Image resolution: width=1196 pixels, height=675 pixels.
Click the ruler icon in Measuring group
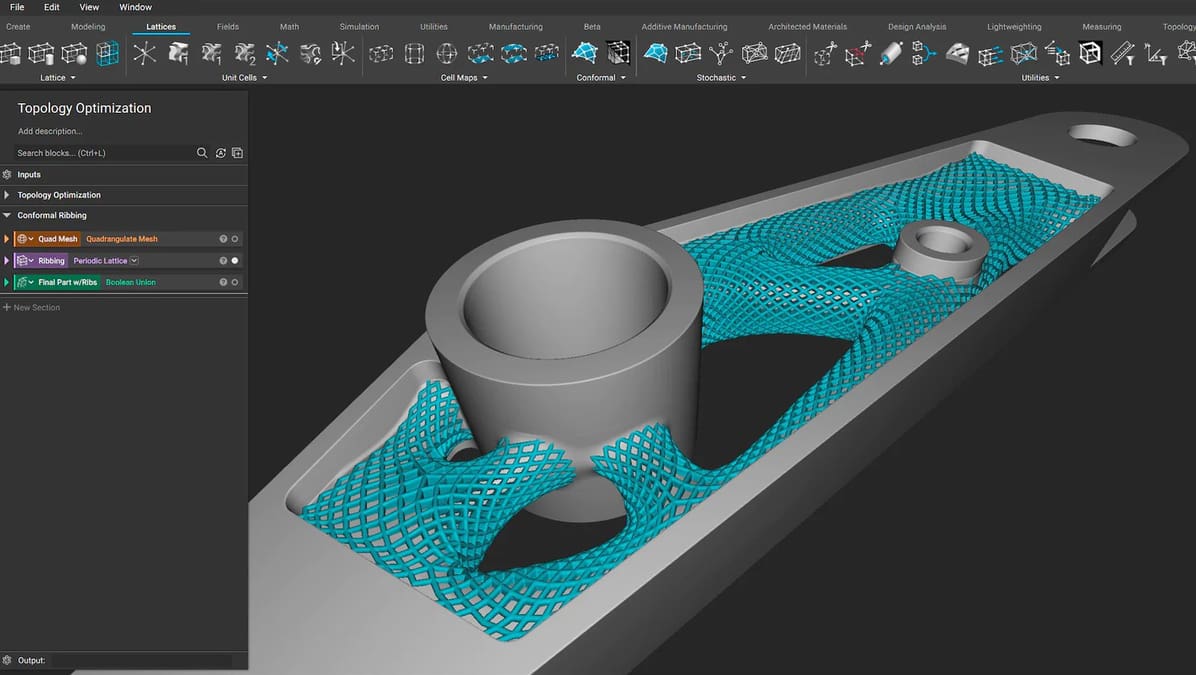point(1122,53)
